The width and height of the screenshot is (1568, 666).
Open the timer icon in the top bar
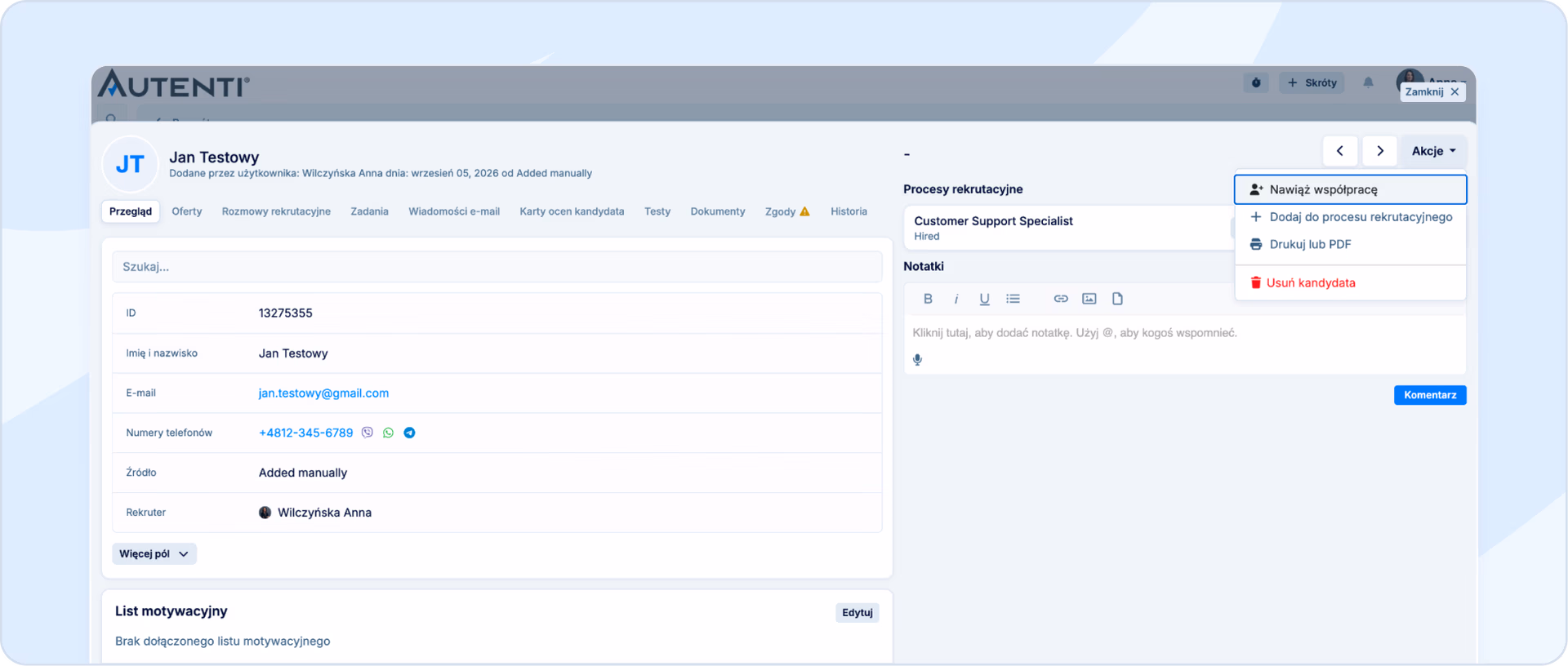1256,82
